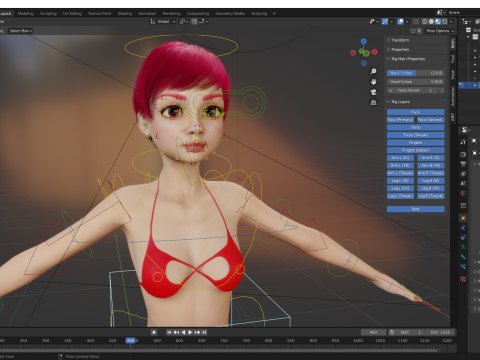Select material preview viewport shading

coord(438,21)
